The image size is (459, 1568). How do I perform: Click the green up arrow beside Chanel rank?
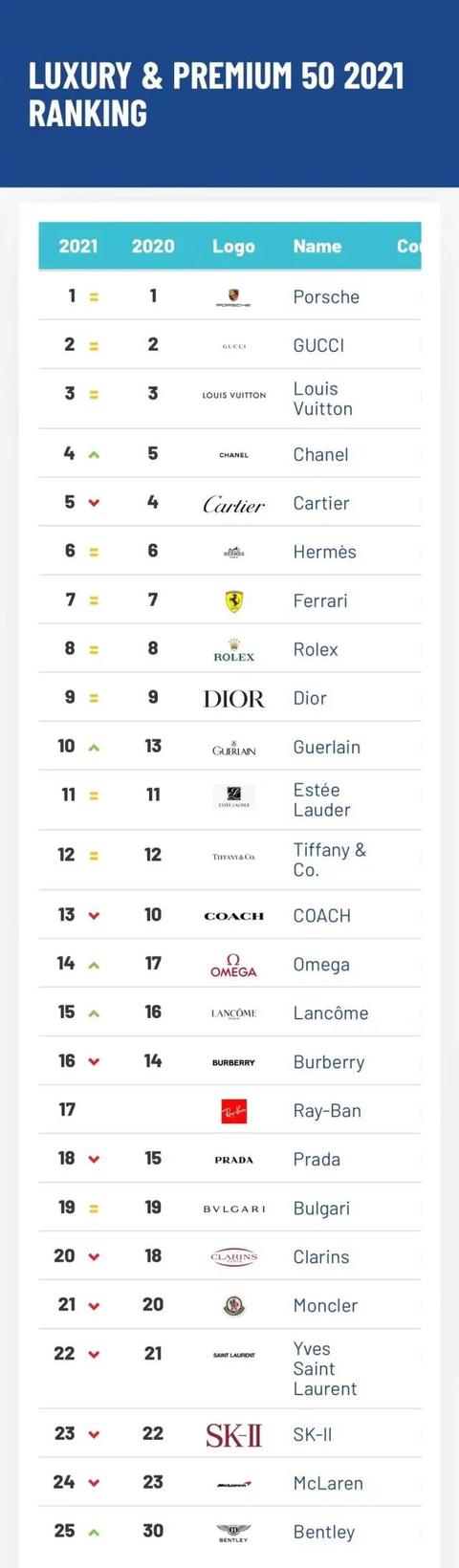point(94,455)
